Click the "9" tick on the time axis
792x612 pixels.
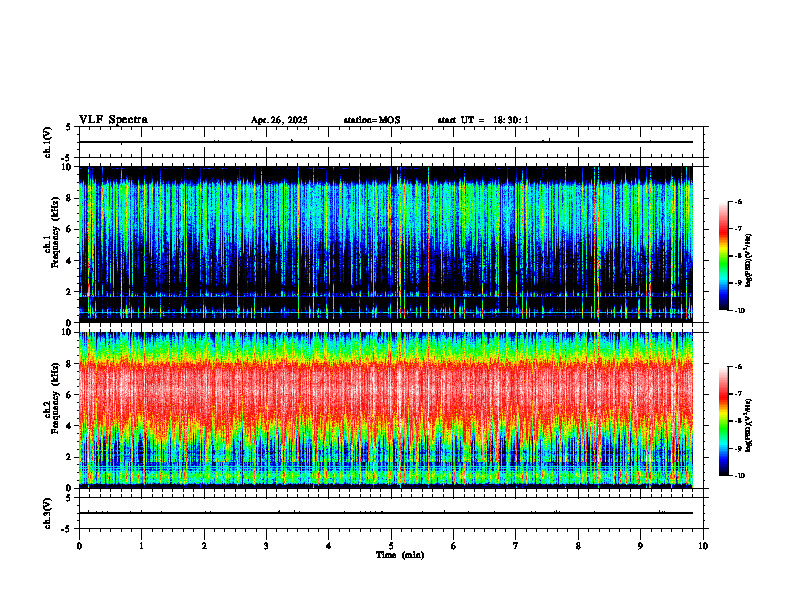(x=640, y=546)
